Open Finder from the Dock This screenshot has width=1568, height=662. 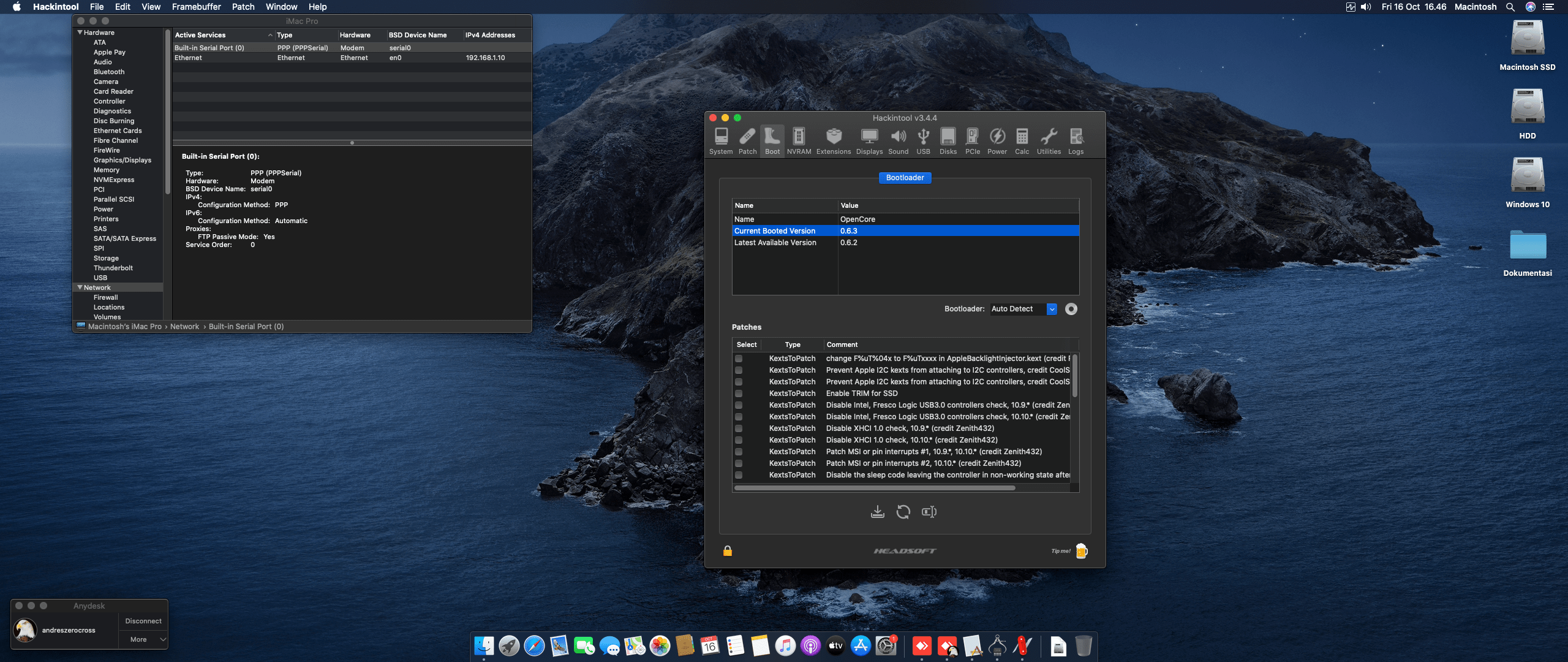coord(484,645)
